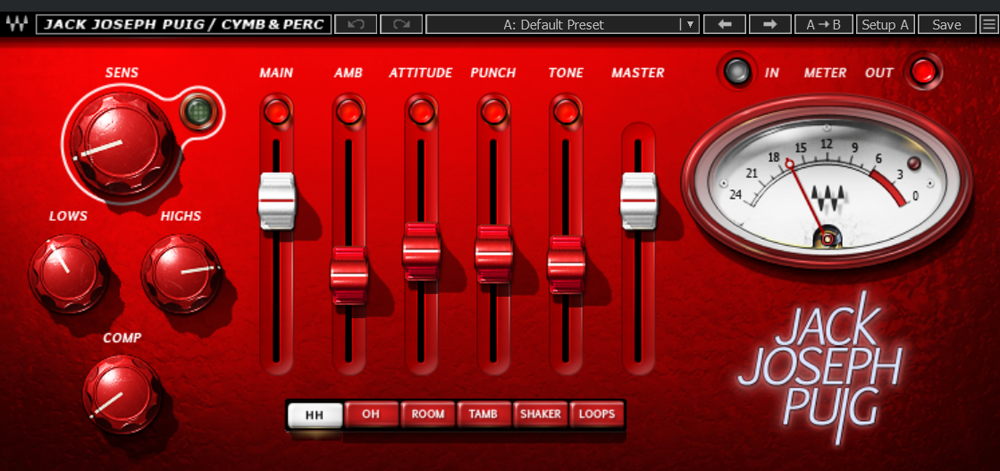Toggle the TONE fader LED button

(x=566, y=112)
